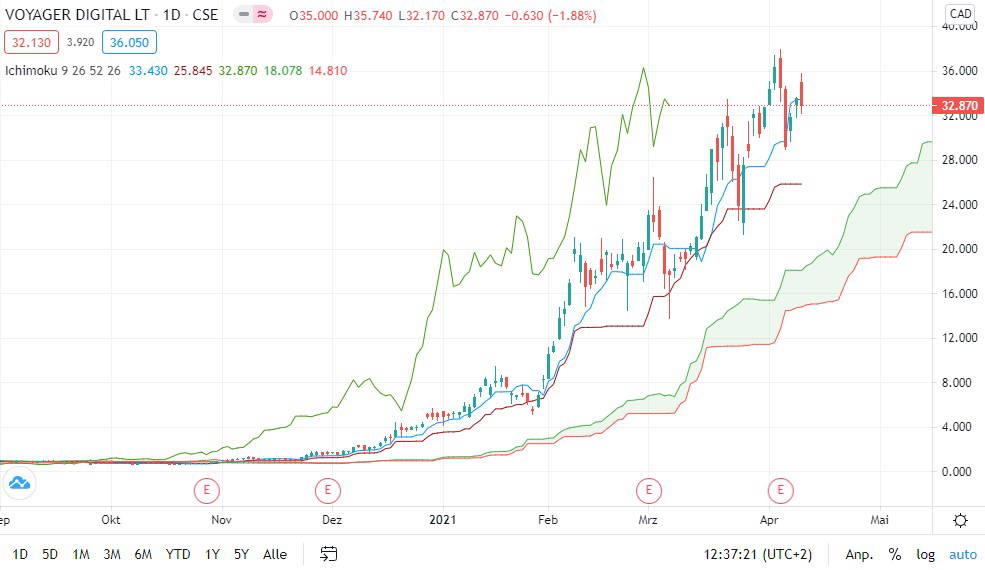Select the 5D time range
This screenshot has width=985, height=570.
point(50,554)
